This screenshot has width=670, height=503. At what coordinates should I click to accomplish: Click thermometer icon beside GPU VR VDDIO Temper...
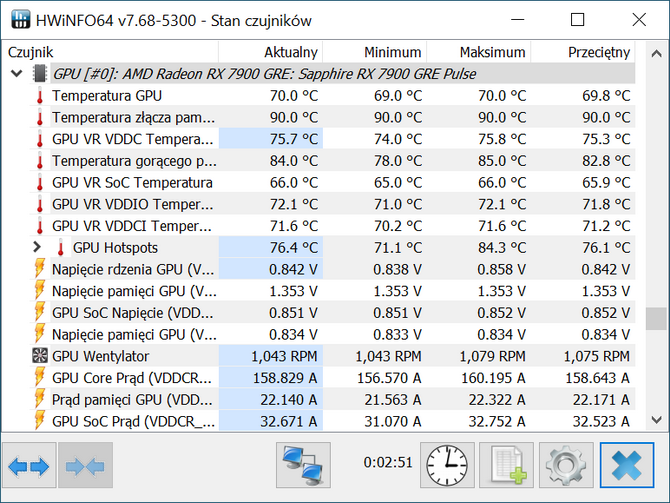tap(40, 204)
